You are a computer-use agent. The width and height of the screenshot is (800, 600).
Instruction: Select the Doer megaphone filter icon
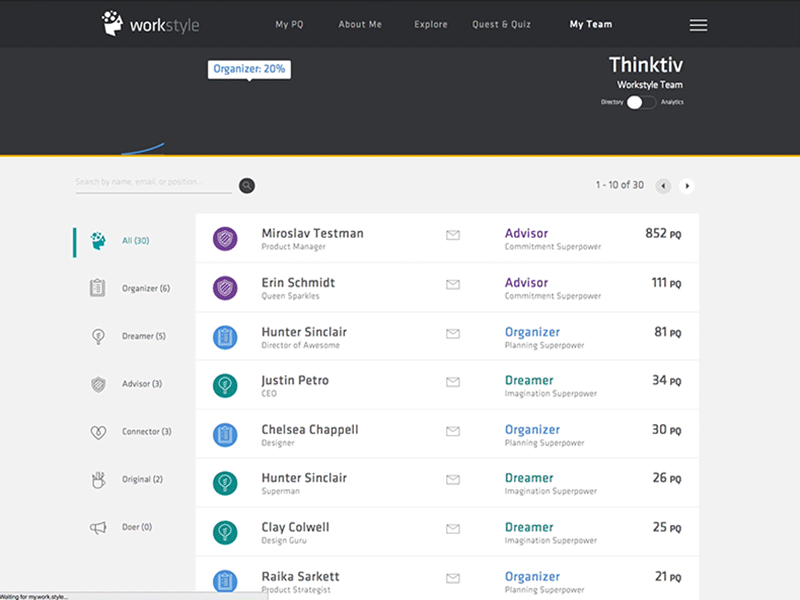[x=97, y=527]
